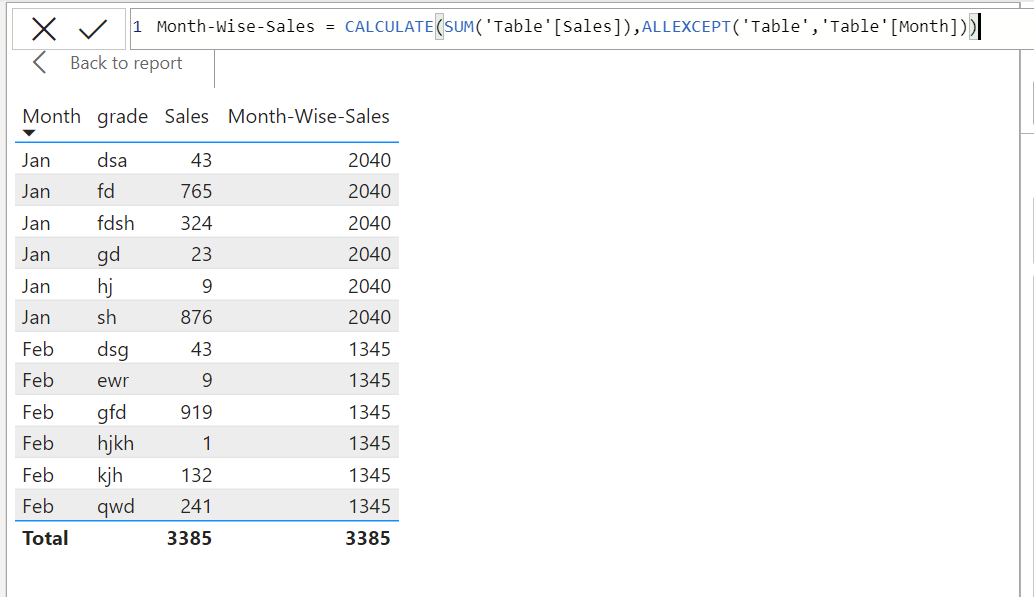Click the 'fd' grade cell
Viewport: 1034px width, 597px height.
106,191
